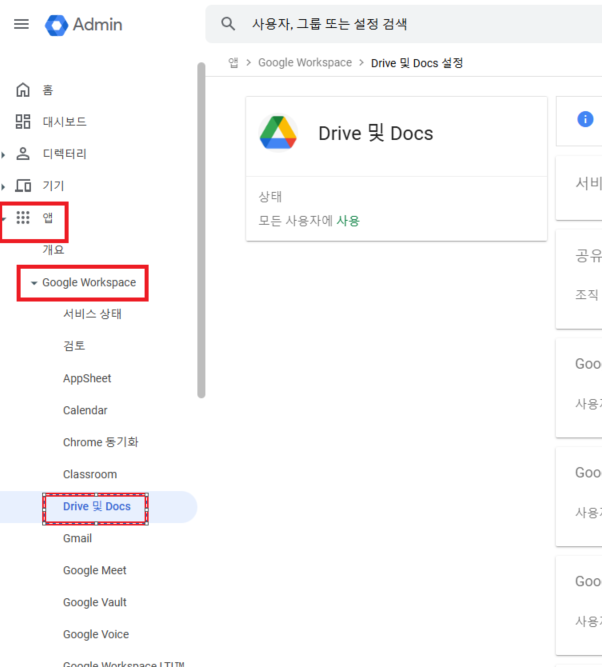Click the 대시보드 dashboard icon
The height and width of the screenshot is (667, 602).
tap(23, 122)
